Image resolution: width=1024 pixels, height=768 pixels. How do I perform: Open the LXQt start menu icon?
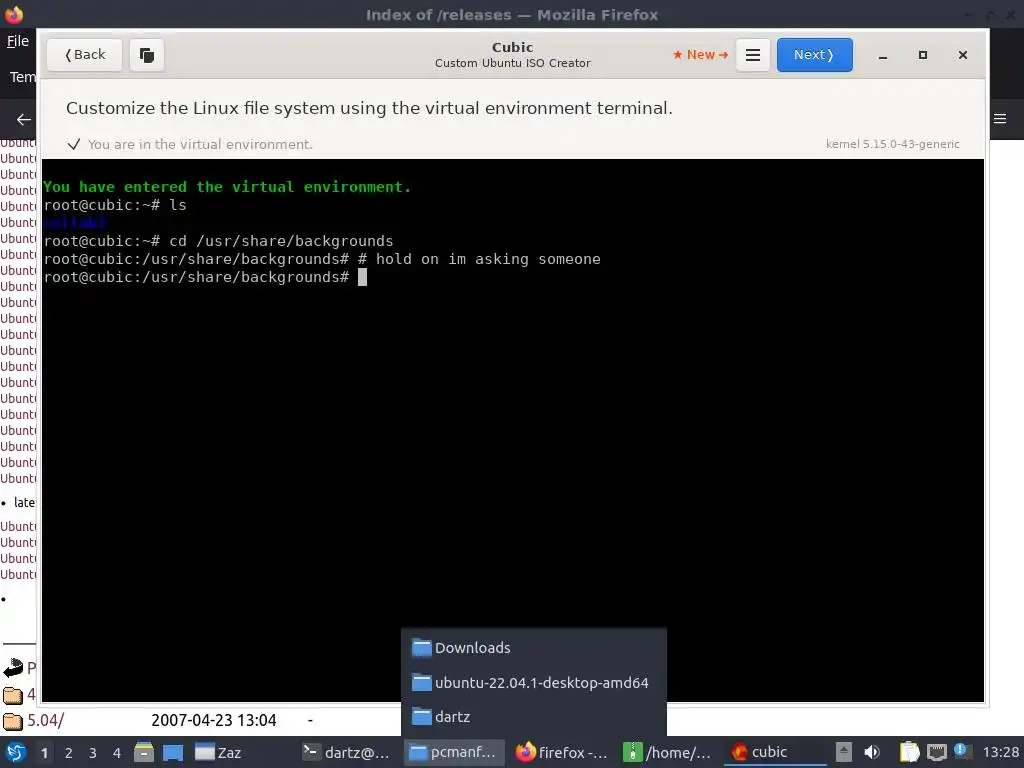point(15,752)
